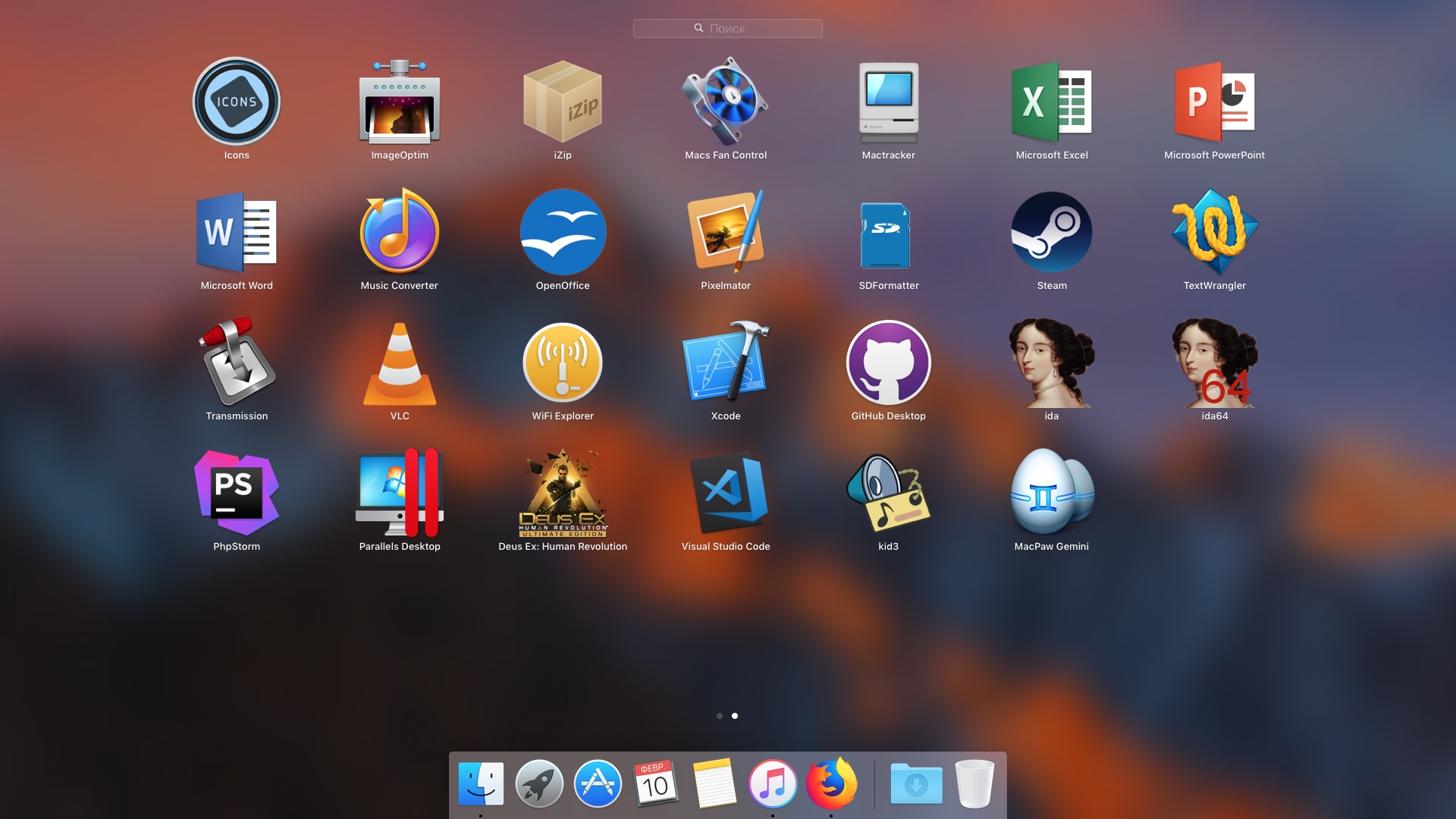Open Parallels Desktop
Screen dimensions: 1456x819
pos(400,493)
